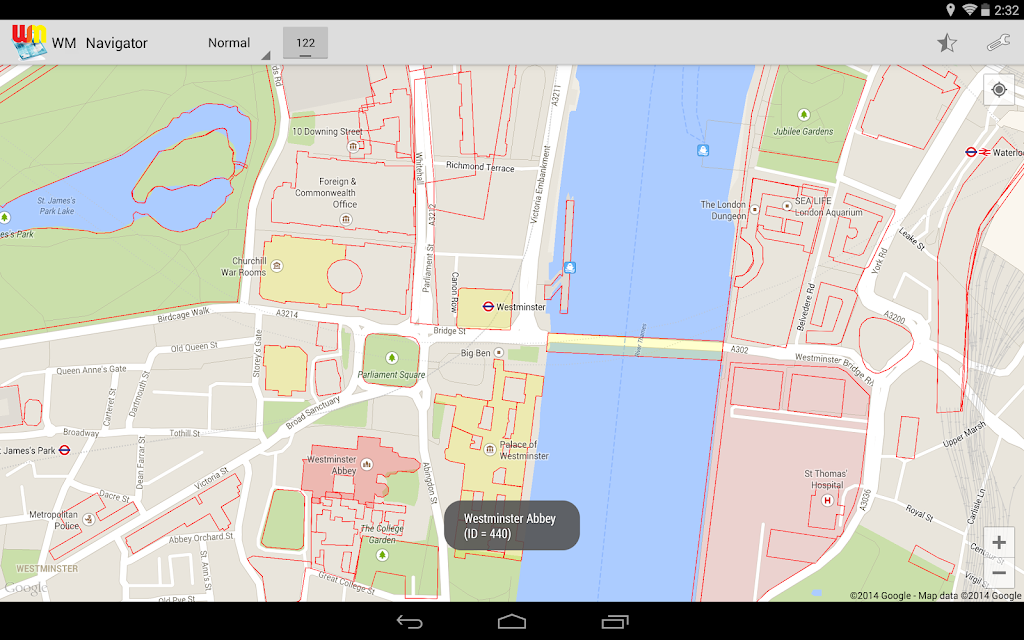
Task: Tap the WM Navigator app logo
Action: (29, 42)
